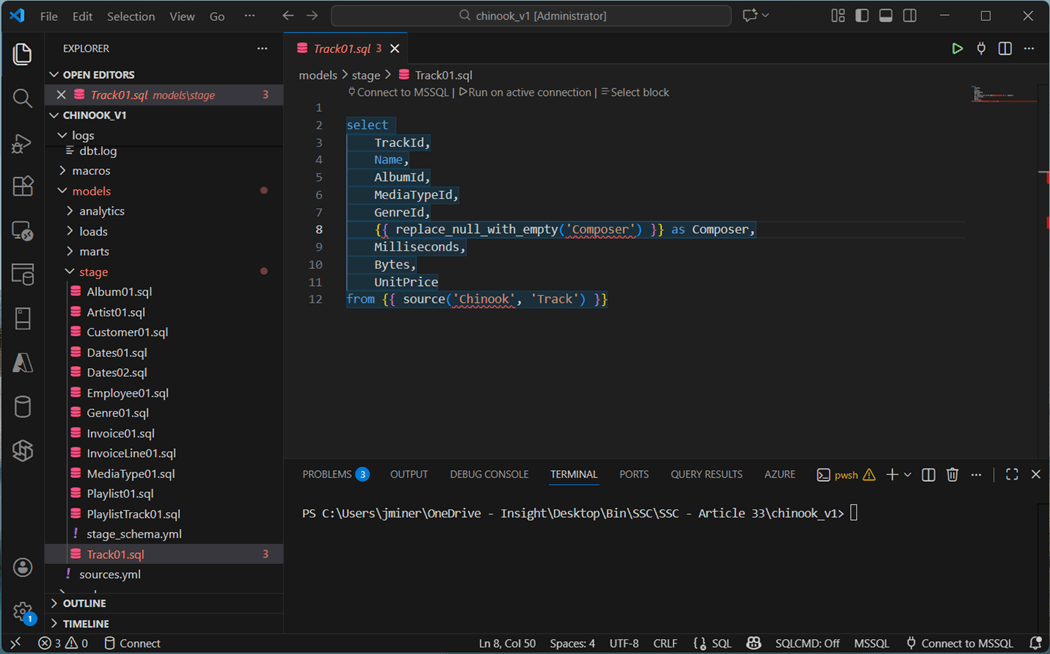1050x654 pixels.
Task: Collapse the stage folder
Action: coord(93,272)
